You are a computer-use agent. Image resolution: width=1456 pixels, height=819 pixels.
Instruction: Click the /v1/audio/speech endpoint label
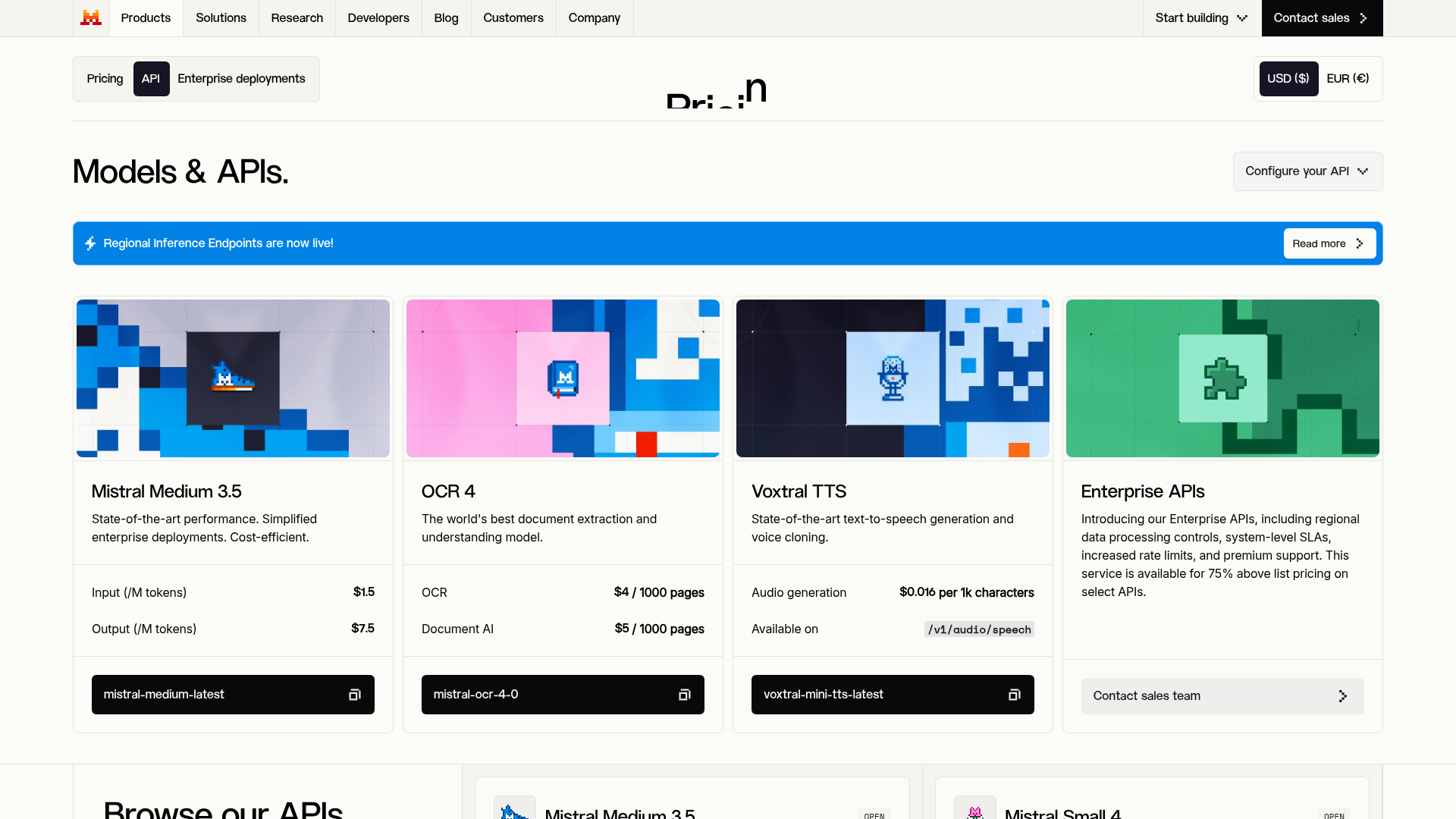(x=979, y=629)
